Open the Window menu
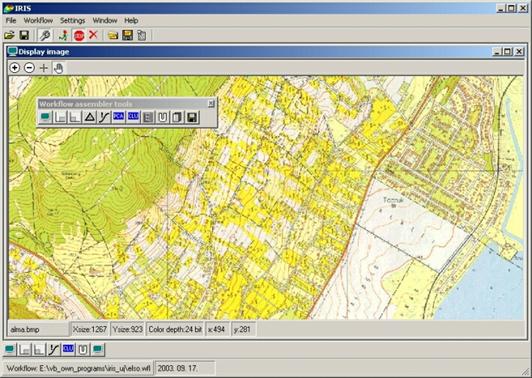532x378 pixels. click(x=105, y=21)
